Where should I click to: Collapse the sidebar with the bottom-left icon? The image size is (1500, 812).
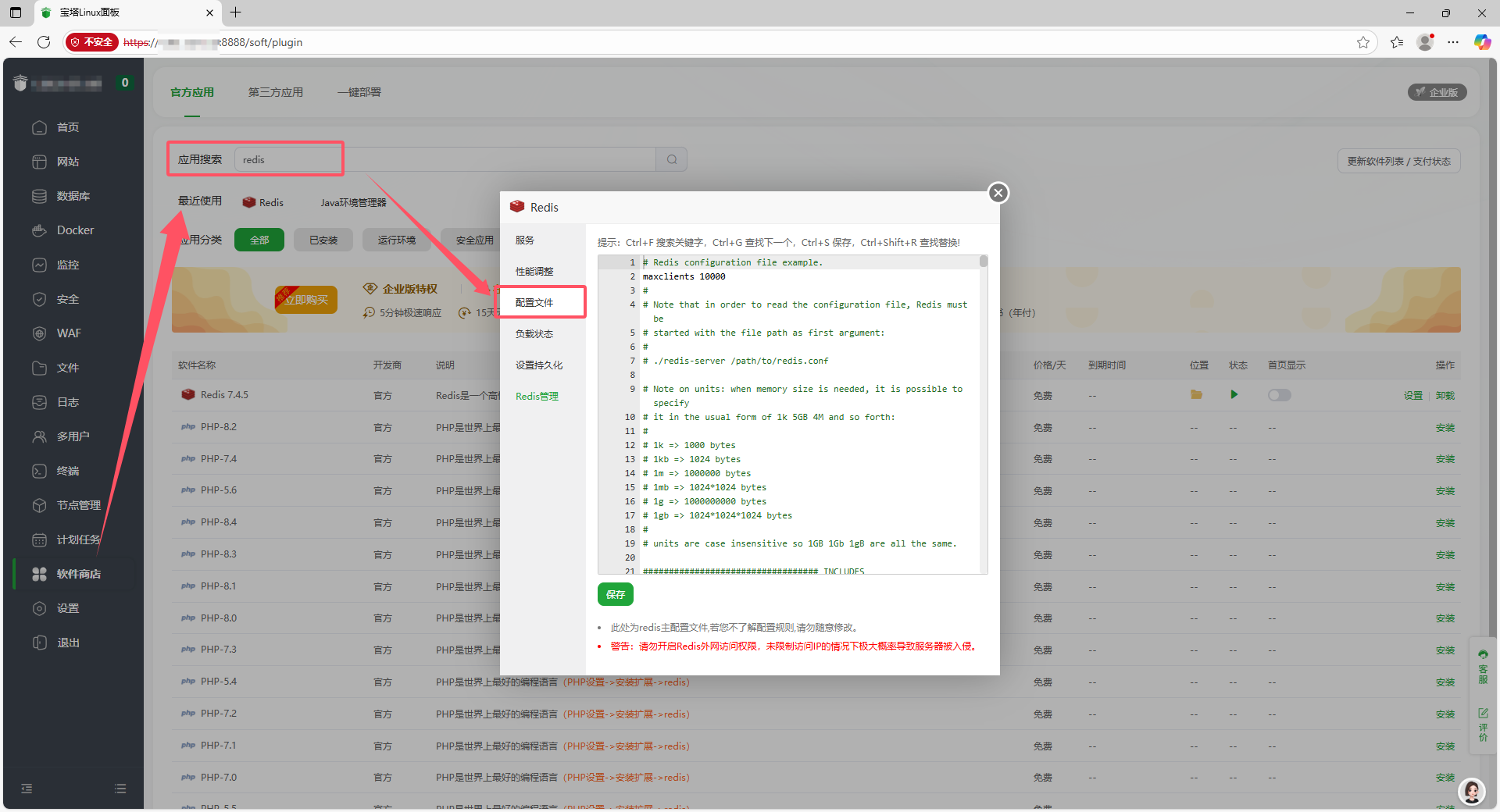(x=27, y=789)
